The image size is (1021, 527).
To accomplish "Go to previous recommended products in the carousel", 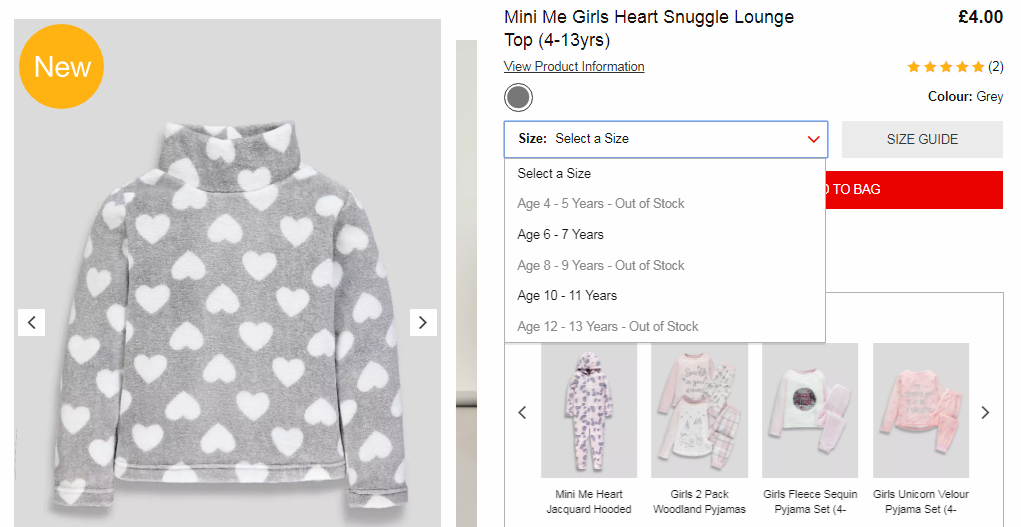I will (522, 412).
